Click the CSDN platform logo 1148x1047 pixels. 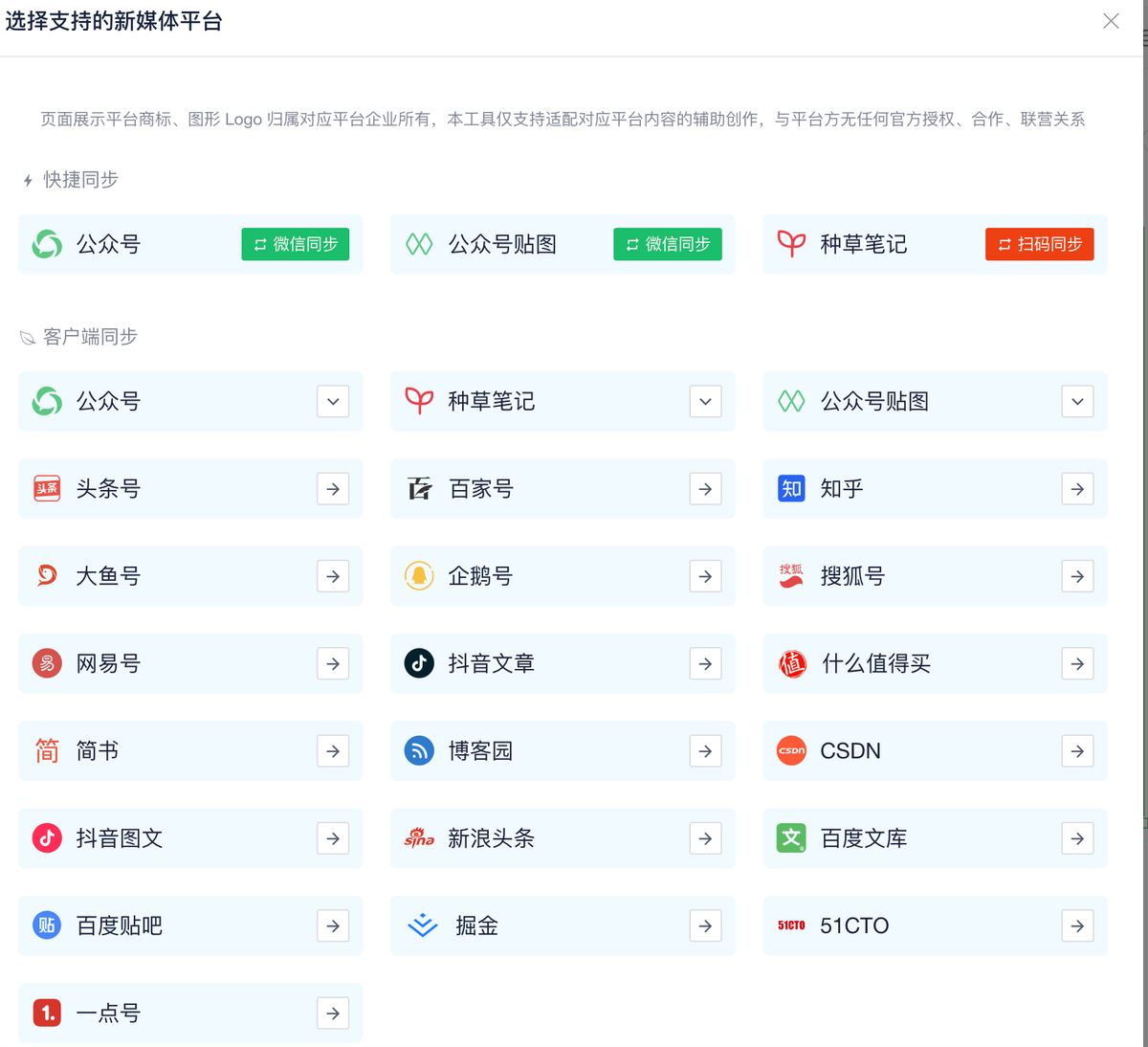coord(791,751)
